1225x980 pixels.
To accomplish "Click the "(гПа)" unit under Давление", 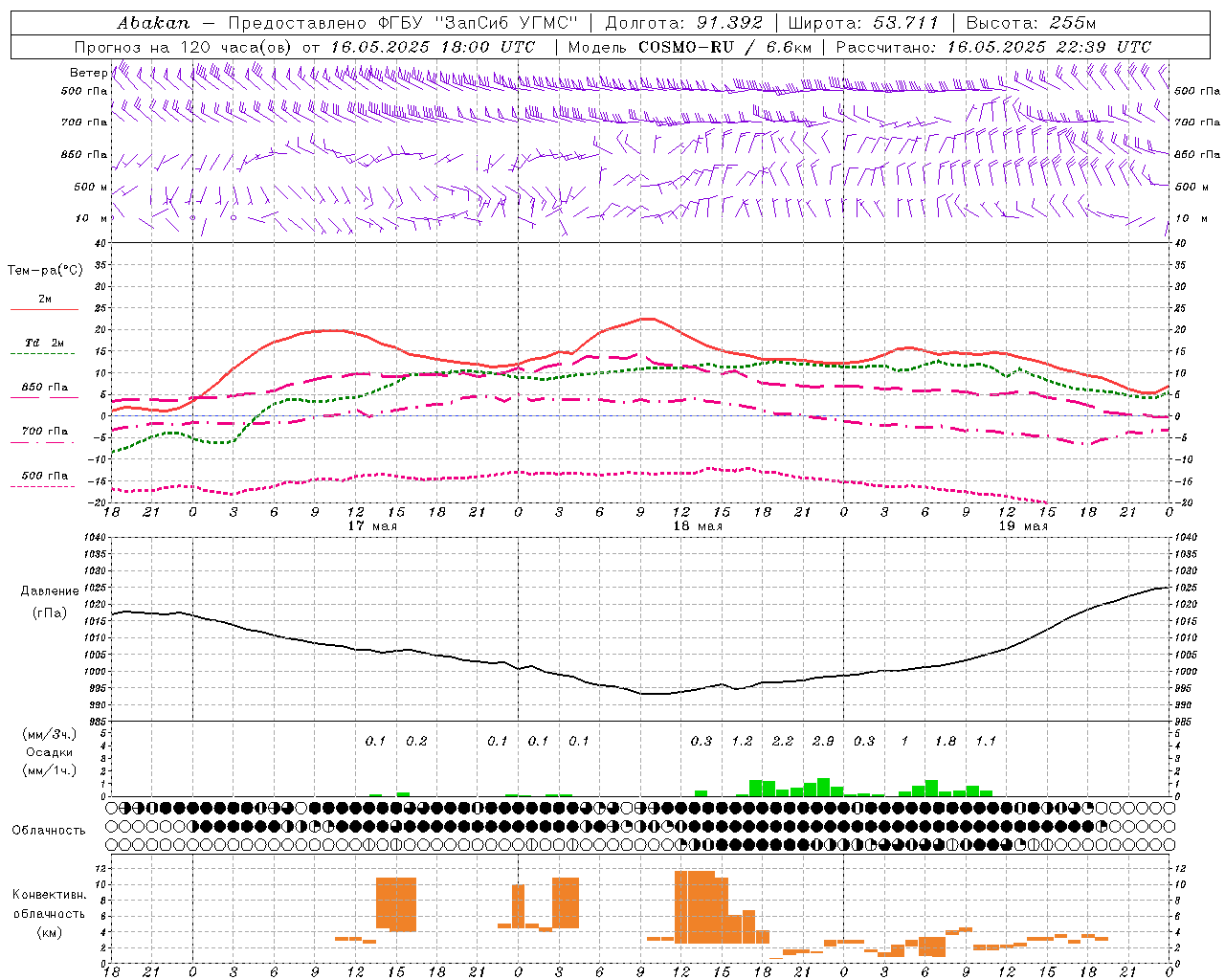I will click(50, 613).
